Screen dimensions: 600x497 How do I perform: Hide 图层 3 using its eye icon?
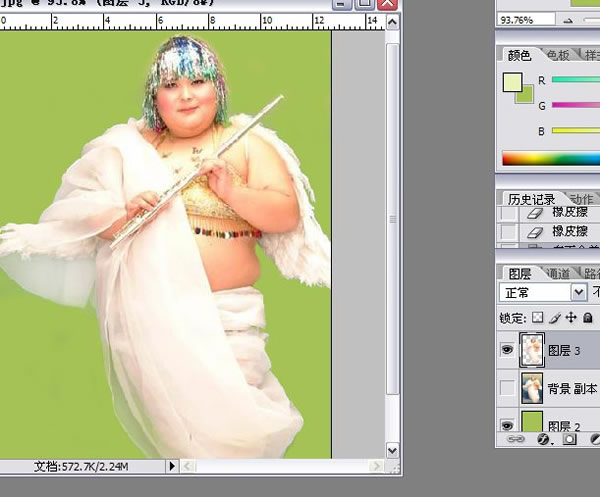[508, 351]
